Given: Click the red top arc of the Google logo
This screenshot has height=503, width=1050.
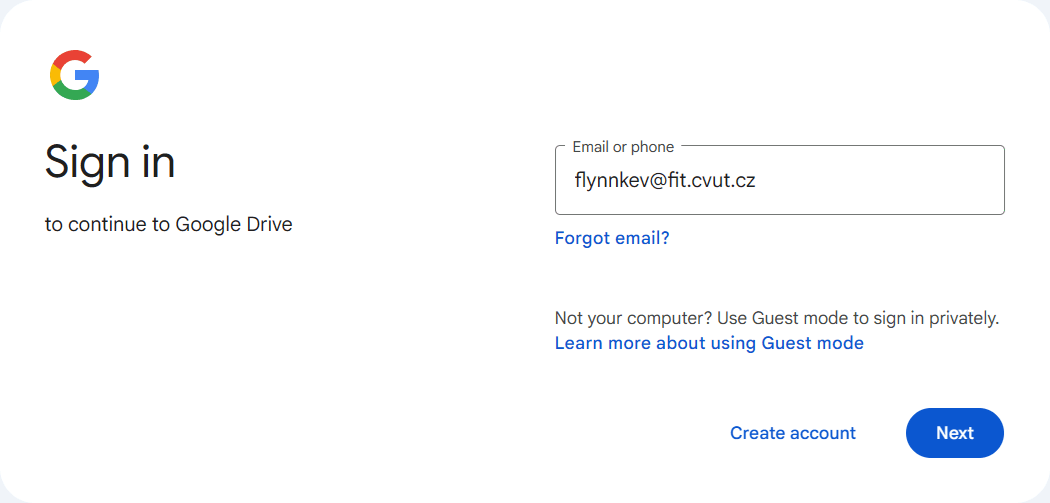Looking at the screenshot, I should 72,58.
